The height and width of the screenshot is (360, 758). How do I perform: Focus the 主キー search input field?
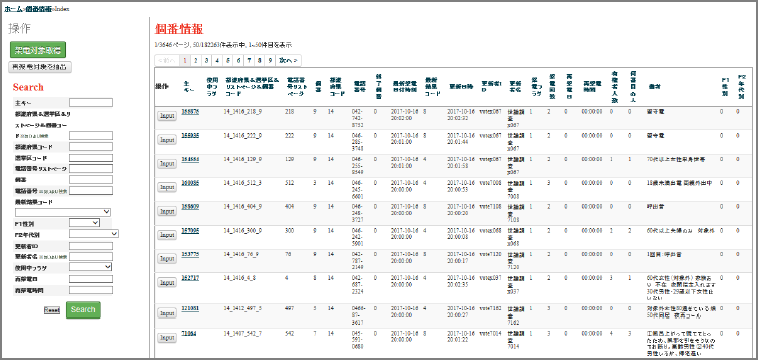click(91, 102)
